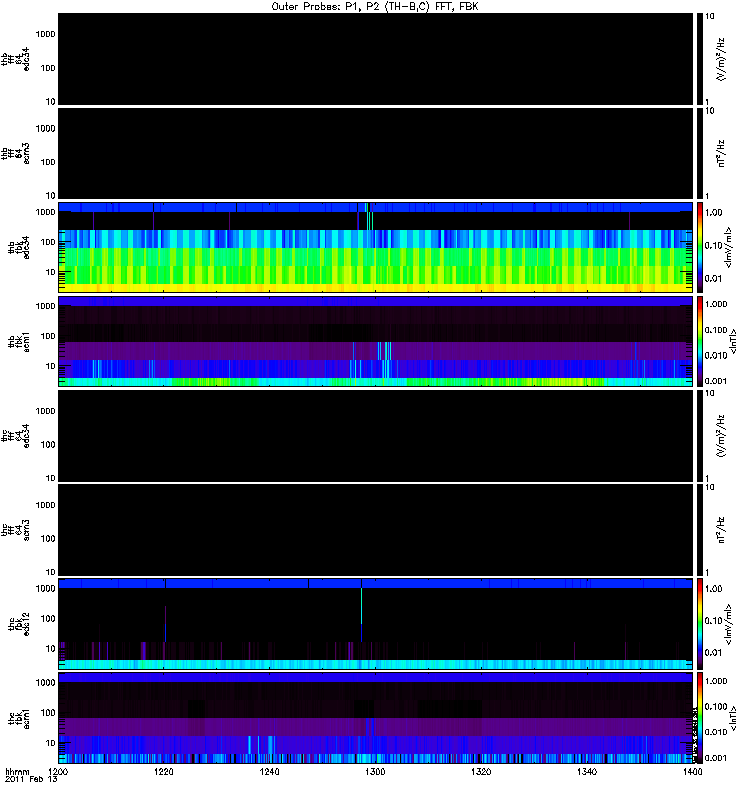
Task: Click the color bar beside thc fbk edc12
Action: click(x=701, y=623)
